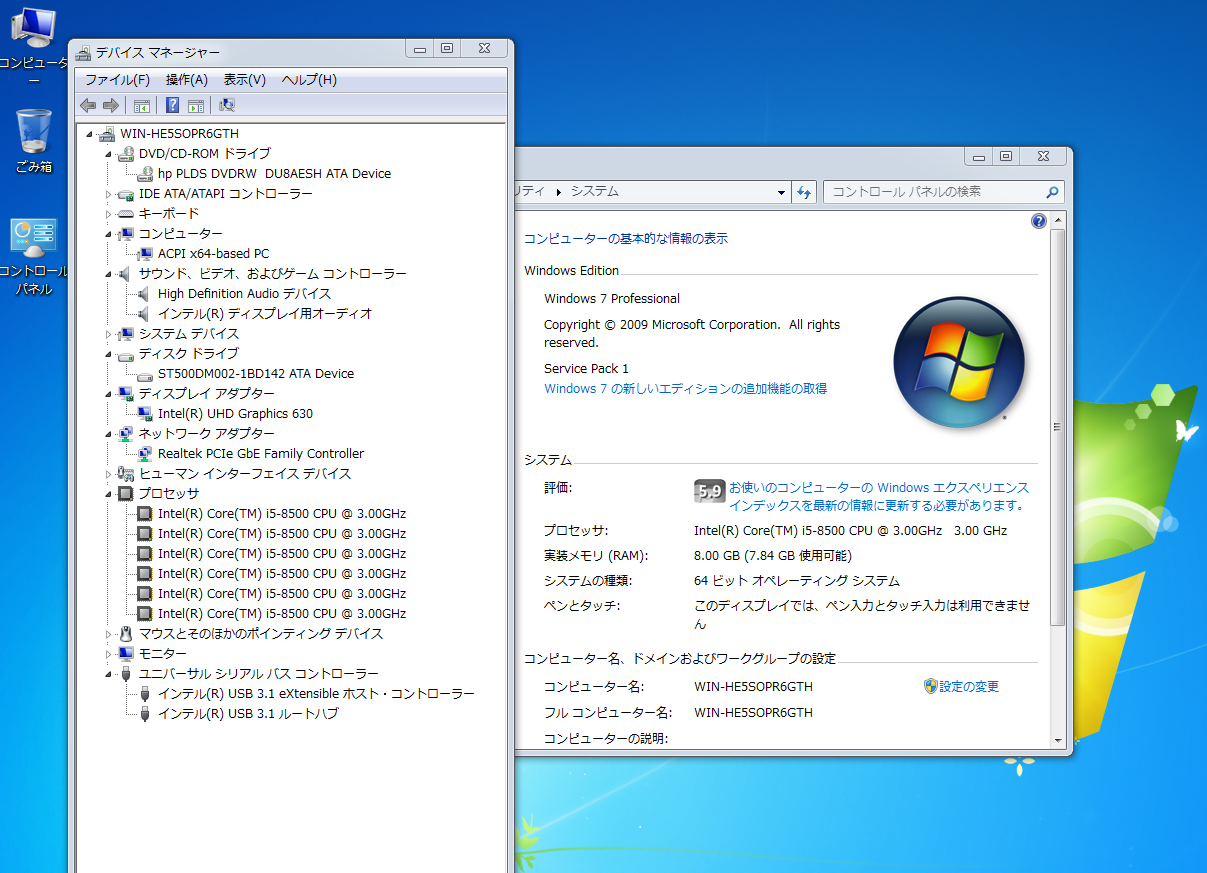
Task: Click the System window vertical scrollbar thumb
Action: pos(1056,427)
